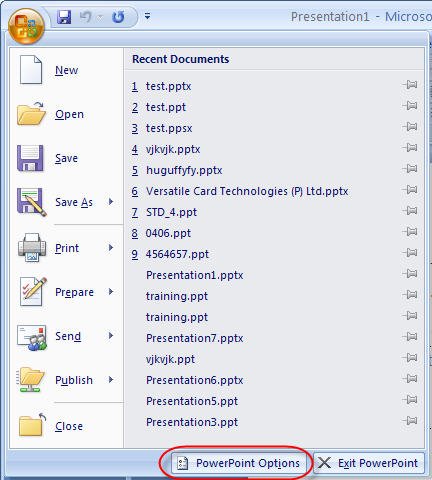Screen dimensions: 432x480
Task: Click the options icon on PowerPoint Options
Action: (x=182, y=463)
